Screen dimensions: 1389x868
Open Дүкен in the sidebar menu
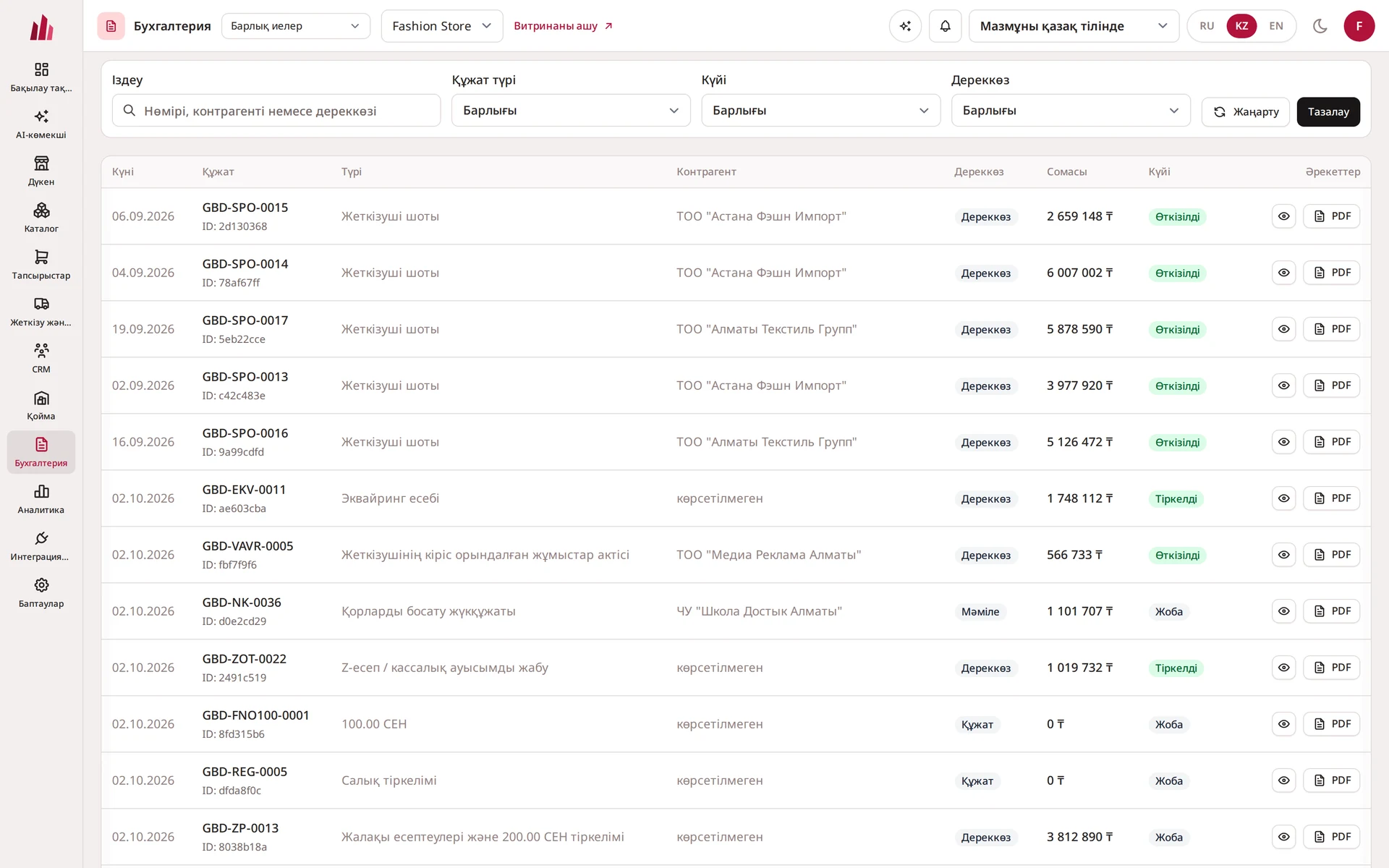tap(41, 171)
